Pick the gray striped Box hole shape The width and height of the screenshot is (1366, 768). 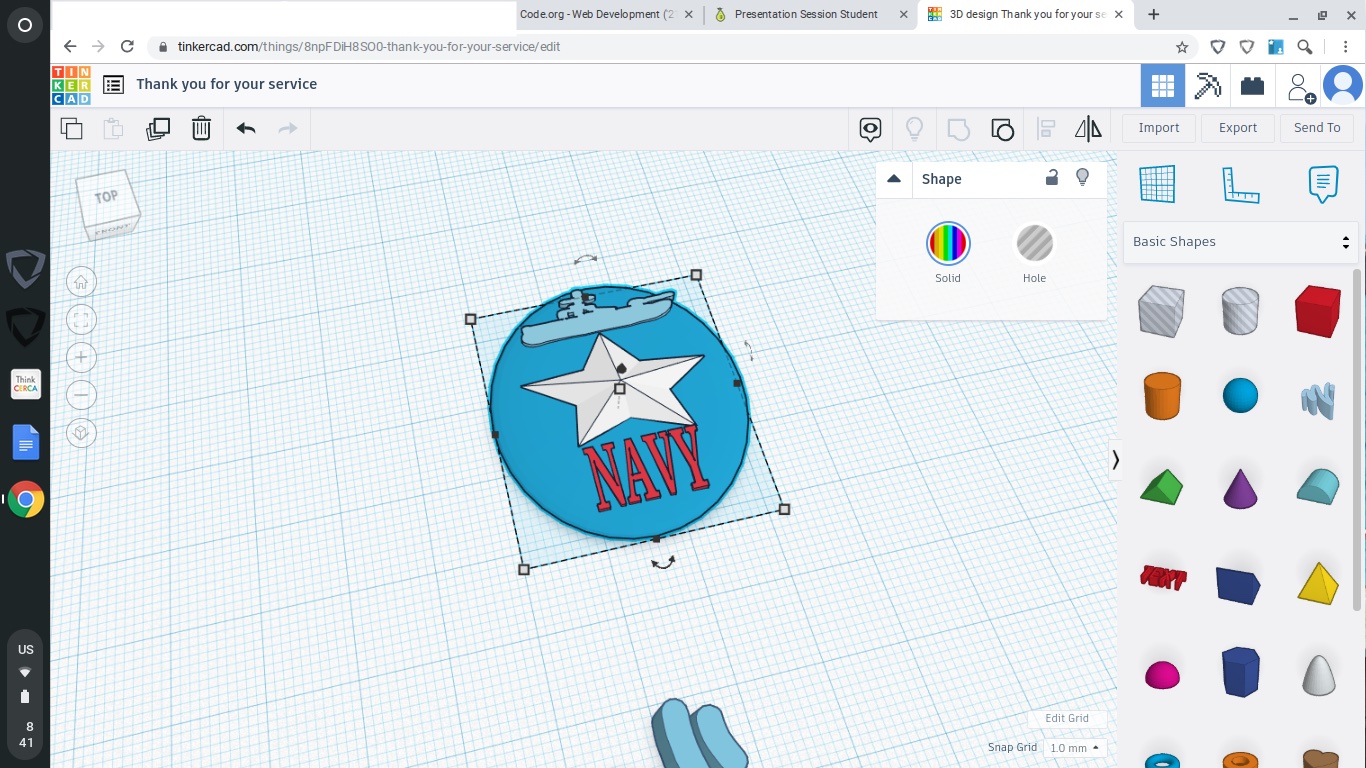tap(1161, 310)
